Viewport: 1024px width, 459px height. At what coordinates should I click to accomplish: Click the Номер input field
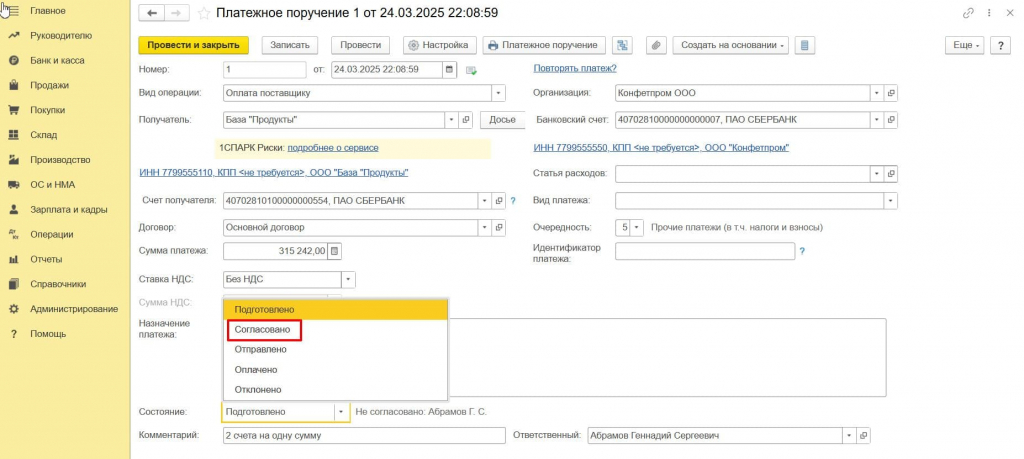(264, 69)
